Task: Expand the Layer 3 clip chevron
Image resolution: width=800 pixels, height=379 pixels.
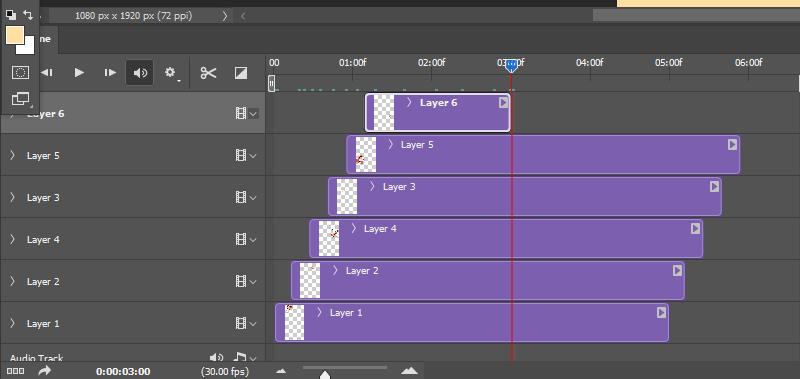Action: coord(372,187)
